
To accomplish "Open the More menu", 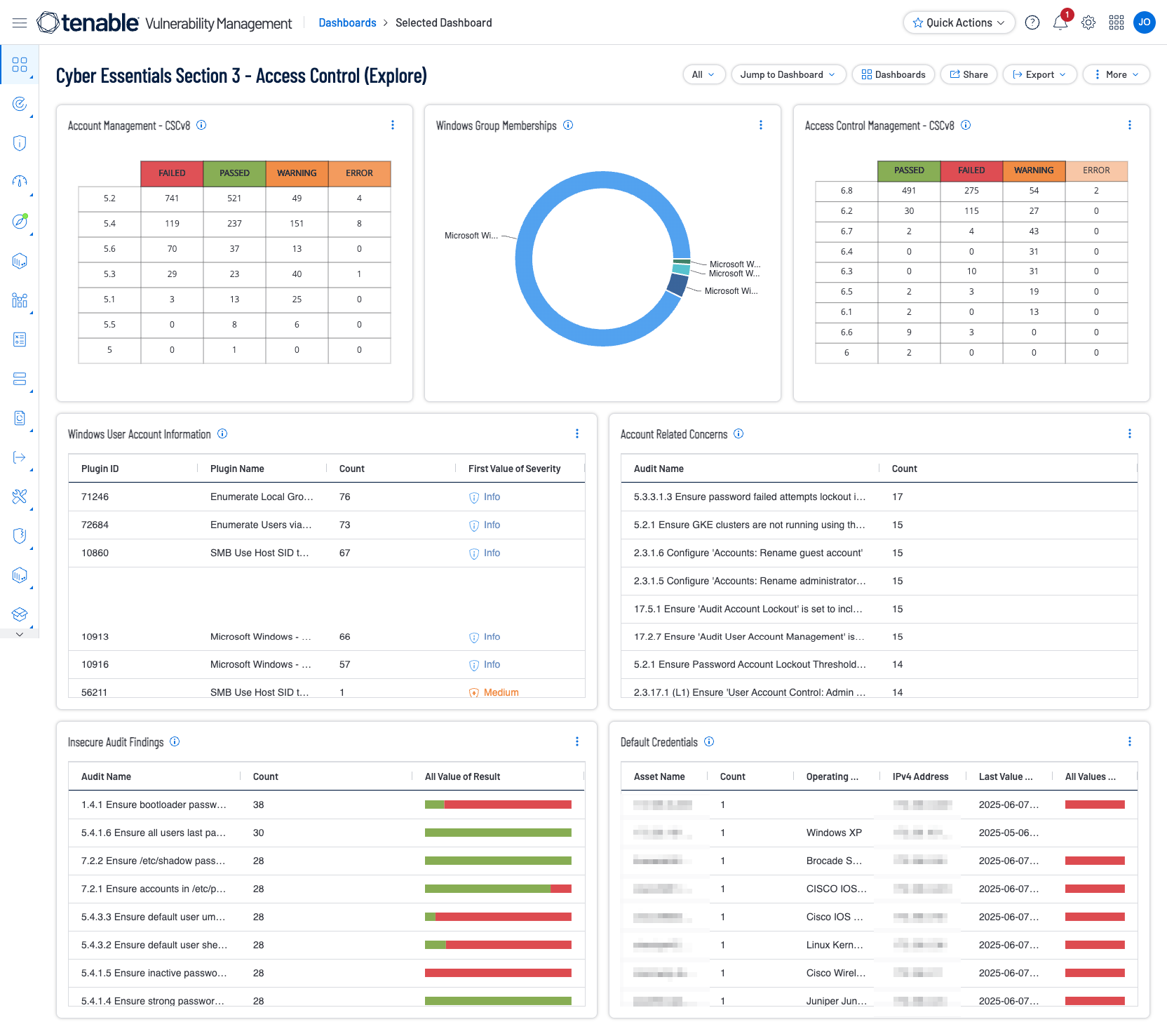I will 1115,74.
